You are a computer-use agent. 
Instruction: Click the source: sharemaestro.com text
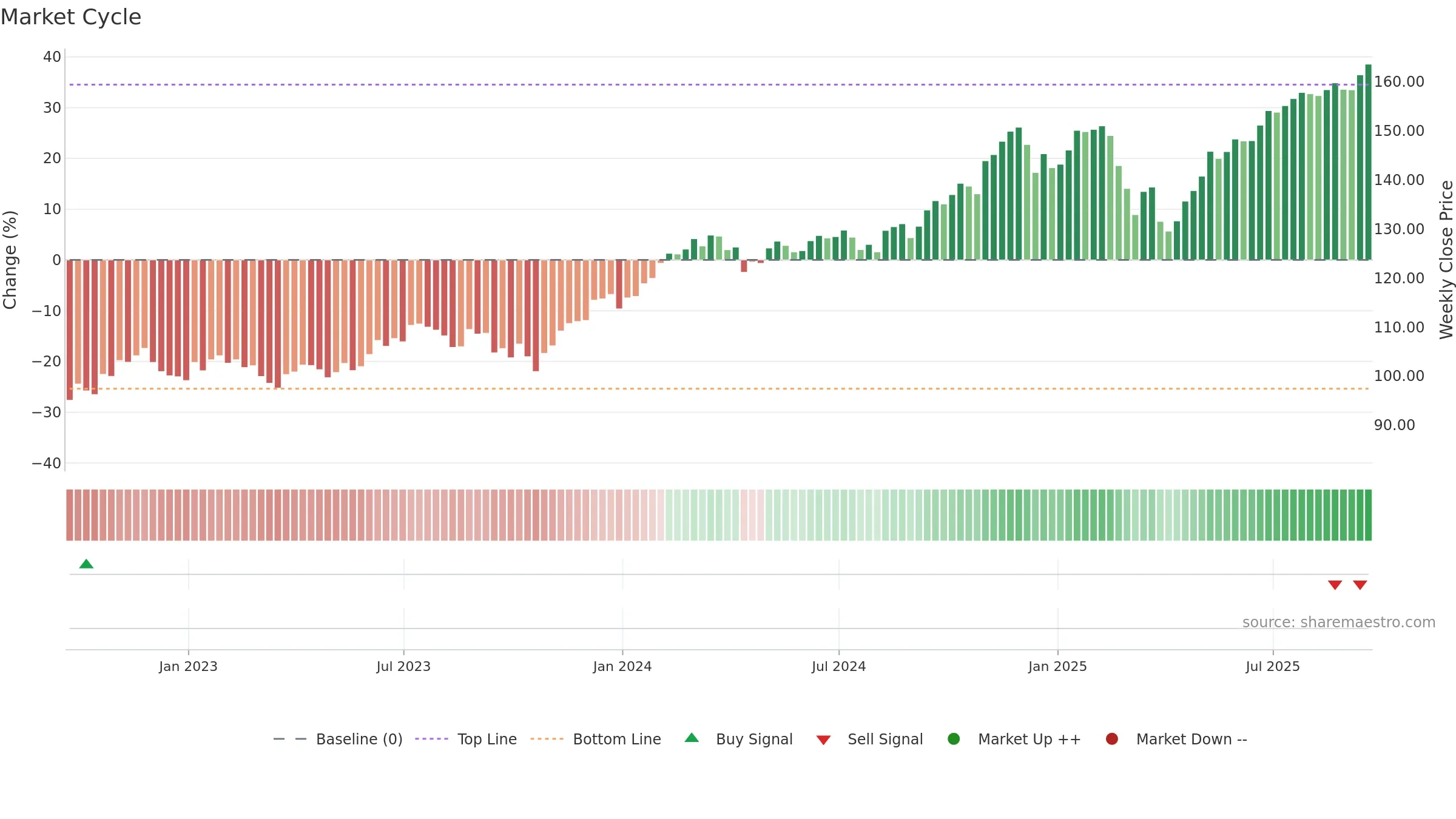[x=1339, y=622]
